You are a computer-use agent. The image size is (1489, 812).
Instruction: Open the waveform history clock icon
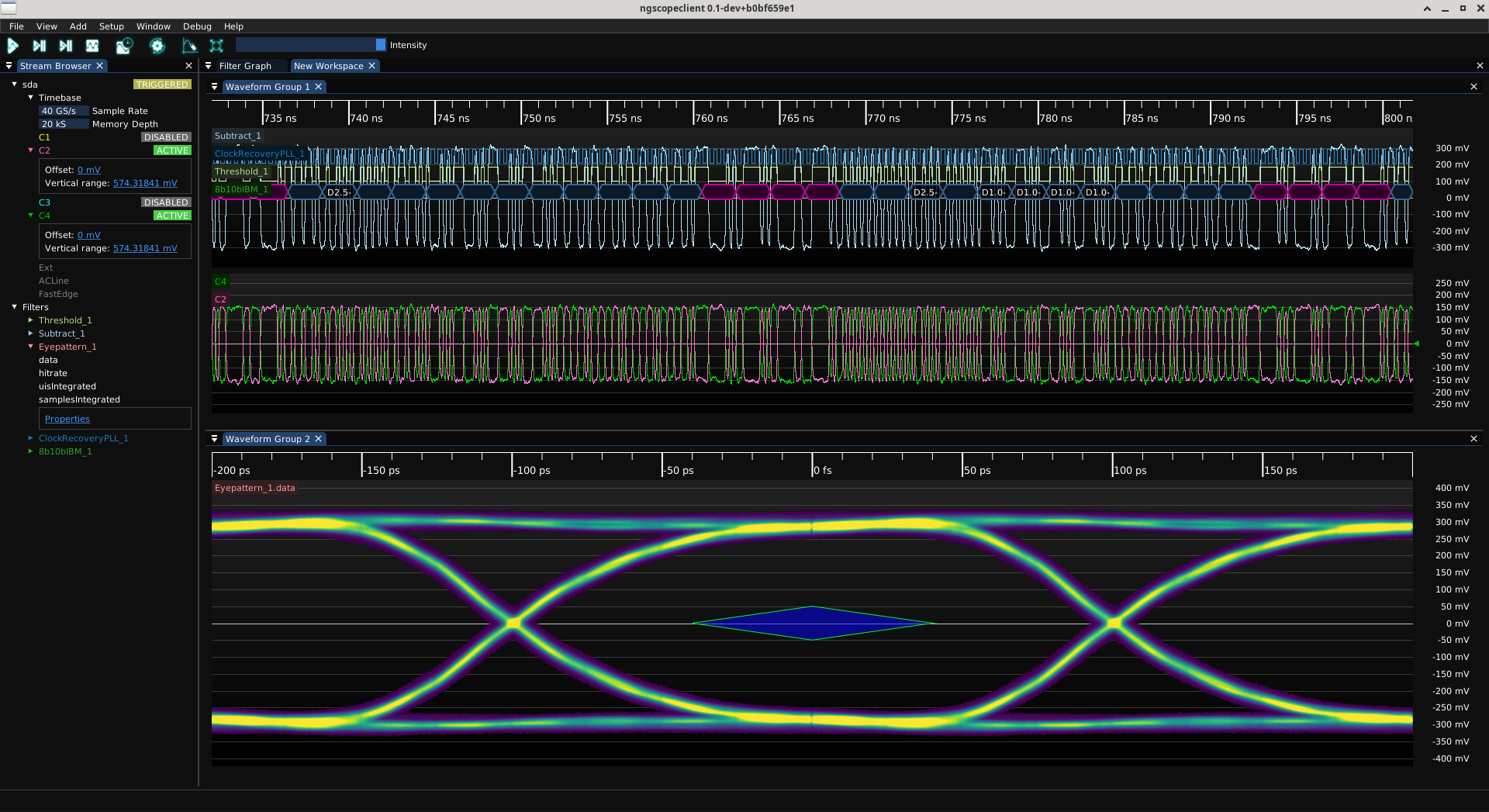coord(124,46)
